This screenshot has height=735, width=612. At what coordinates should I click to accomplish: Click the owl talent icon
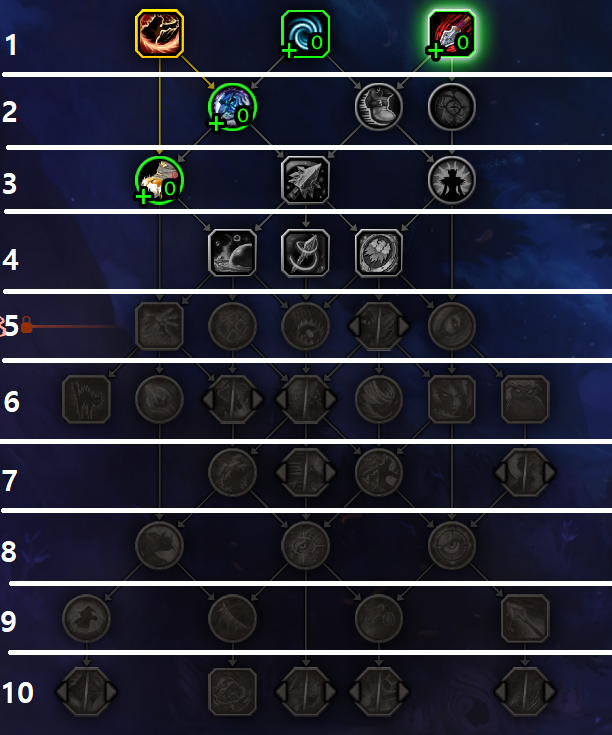point(525,399)
